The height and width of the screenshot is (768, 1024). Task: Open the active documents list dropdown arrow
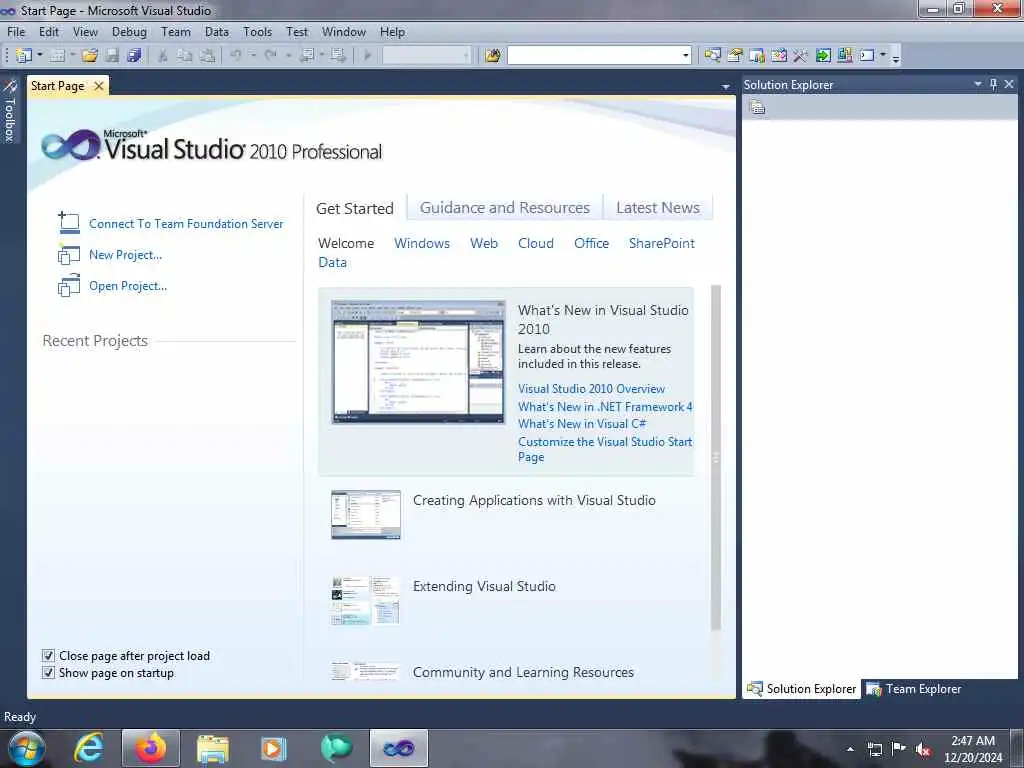726,86
